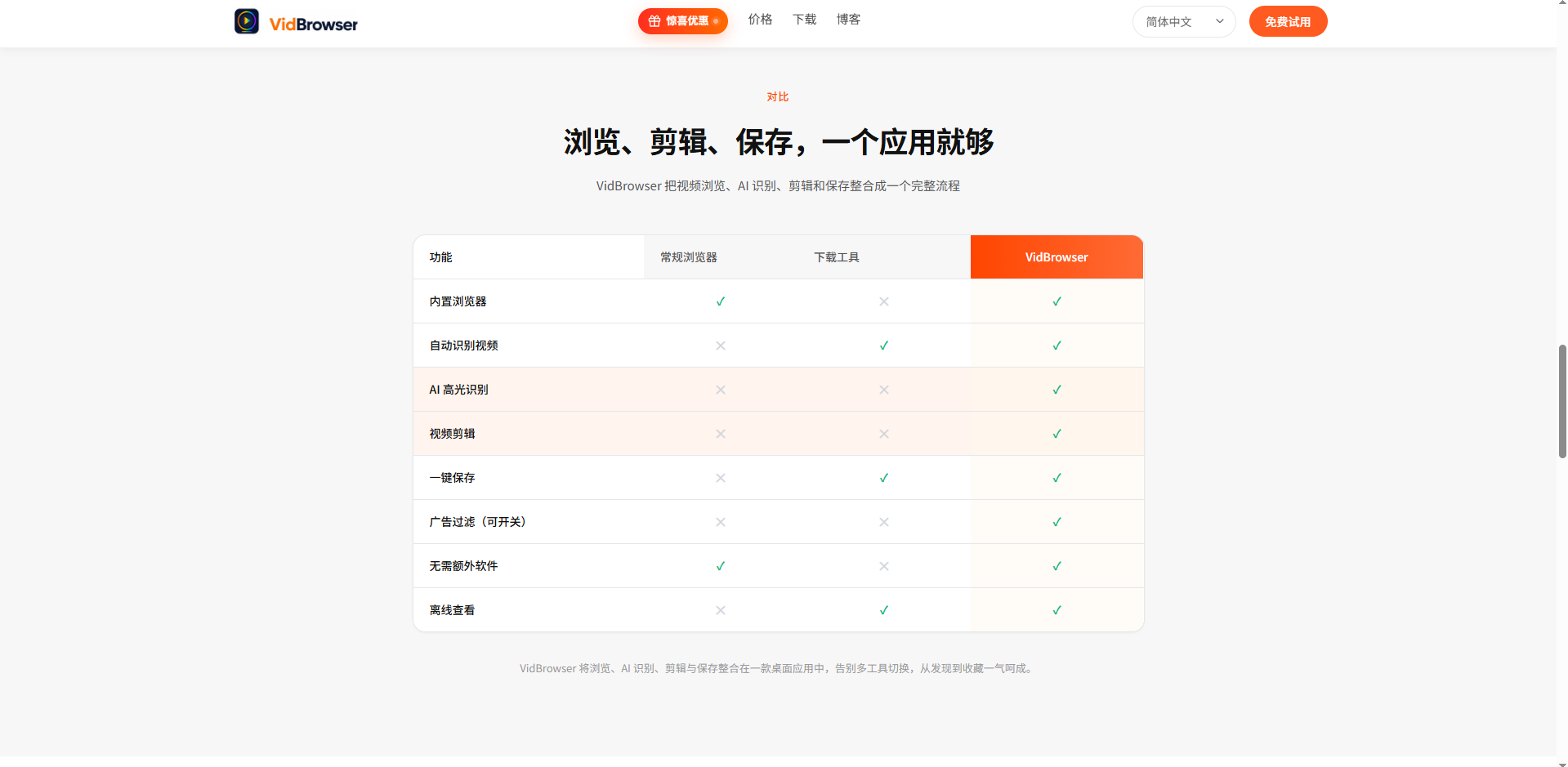Click the 下载工具 cross in the AI 高光识别 row
1568x767 pixels.
(884, 390)
